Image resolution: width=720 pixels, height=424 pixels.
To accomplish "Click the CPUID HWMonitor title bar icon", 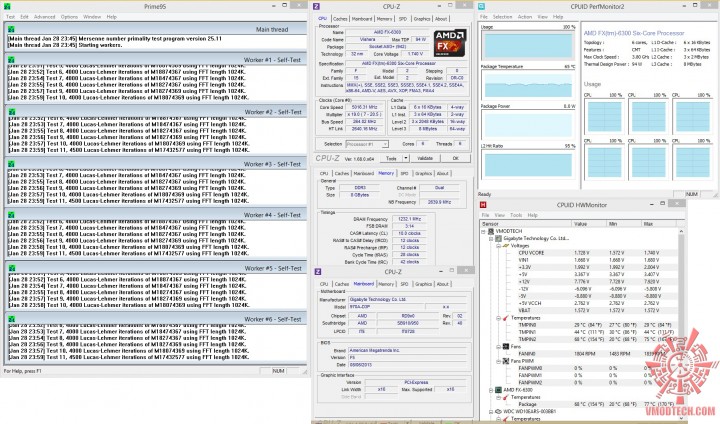I will pyautogui.click(x=483, y=205).
